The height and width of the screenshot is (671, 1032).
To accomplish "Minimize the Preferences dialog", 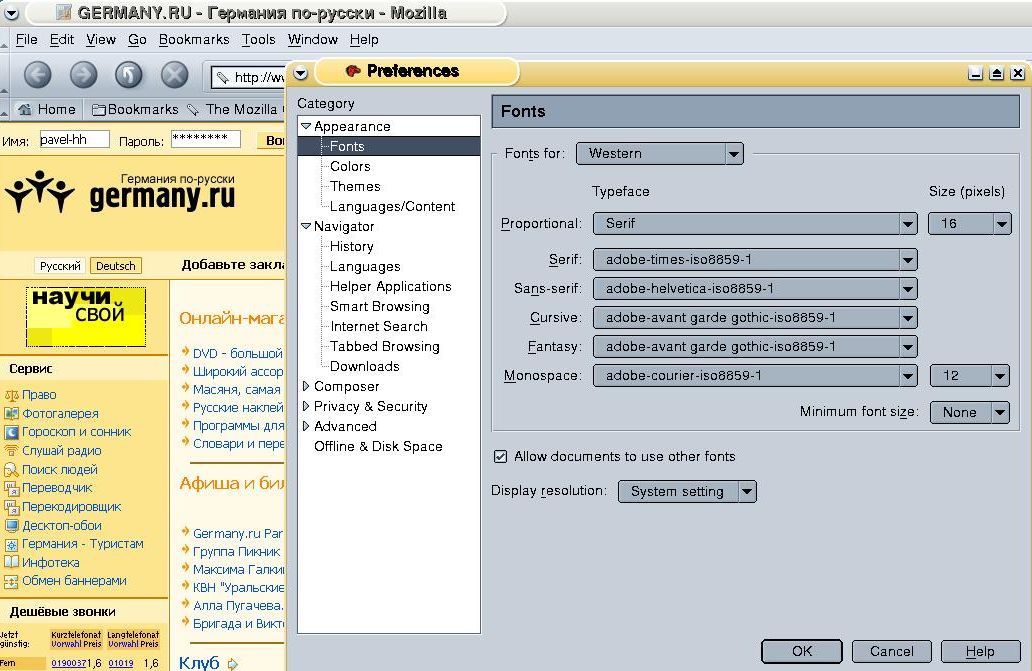I will [x=975, y=73].
